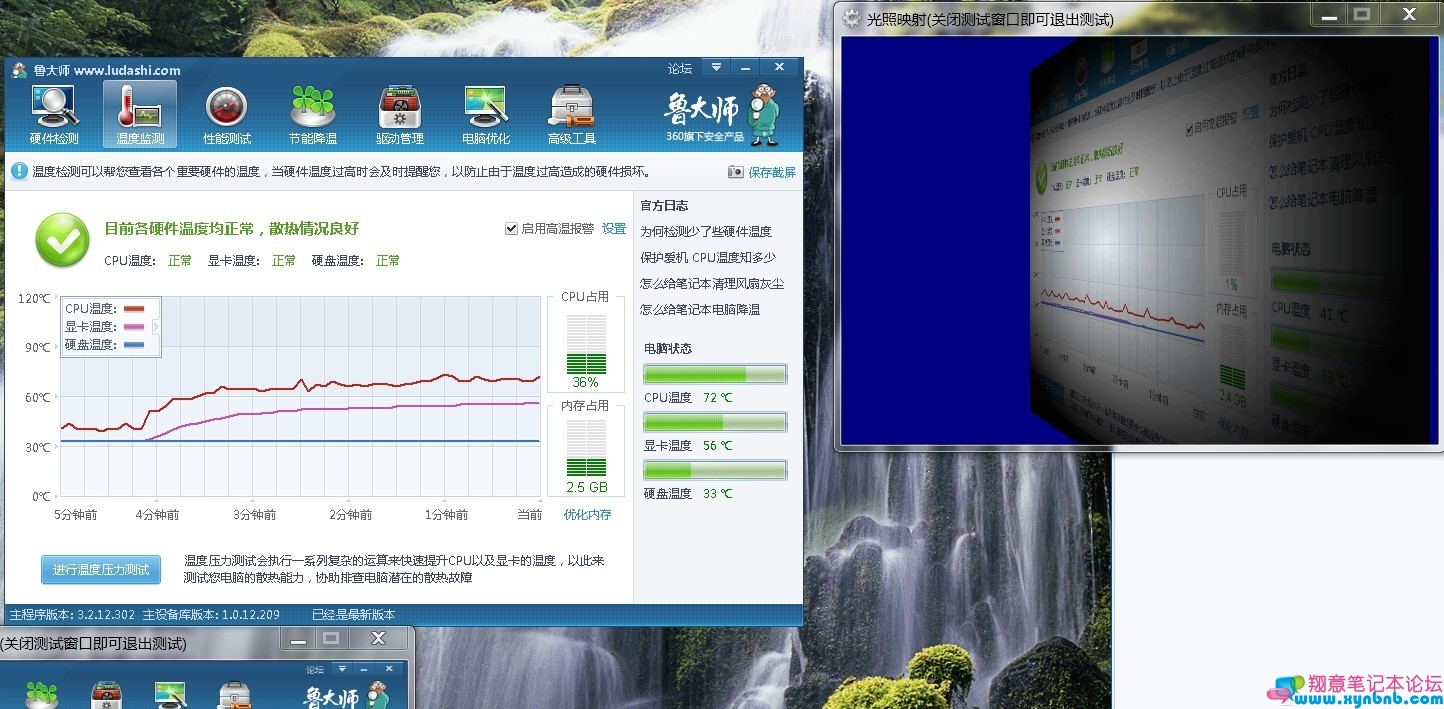This screenshot has height=709, width=1444.
Task: Click inside the 光照映射 render viewport
Action: (x=1138, y=241)
